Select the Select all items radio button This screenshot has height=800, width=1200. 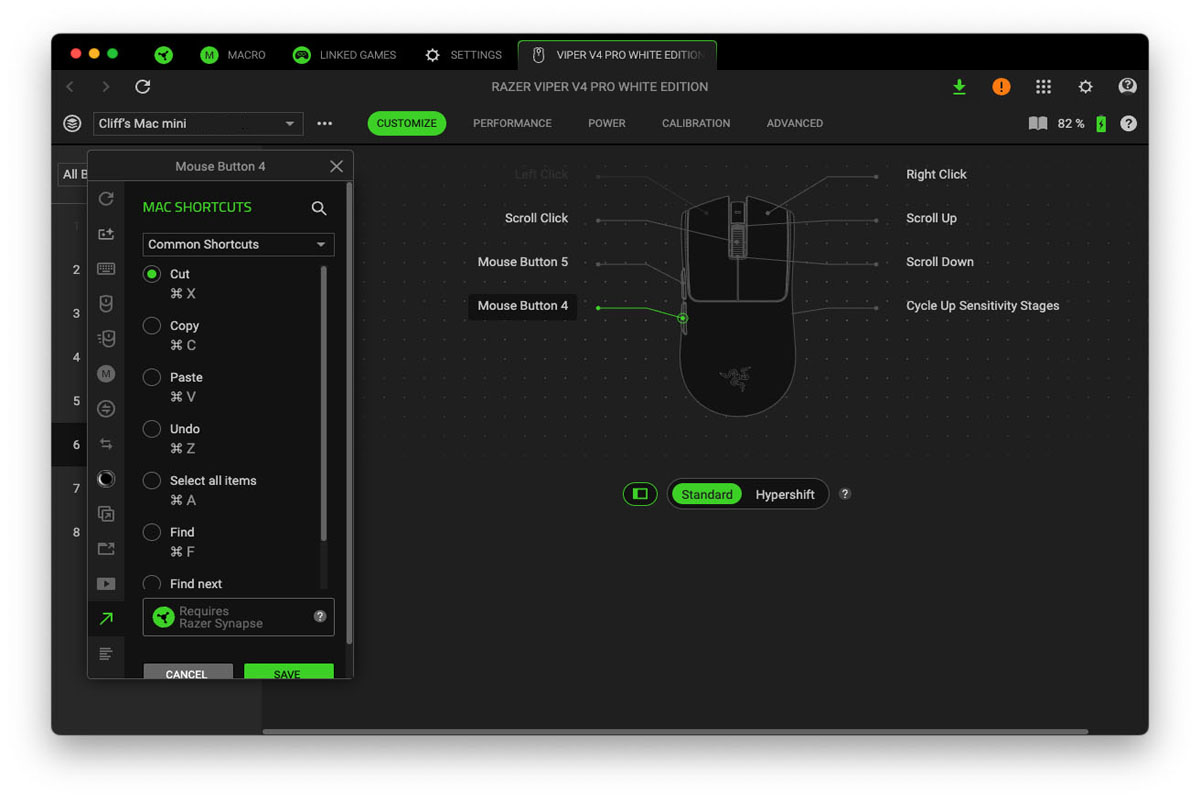click(x=152, y=480)
